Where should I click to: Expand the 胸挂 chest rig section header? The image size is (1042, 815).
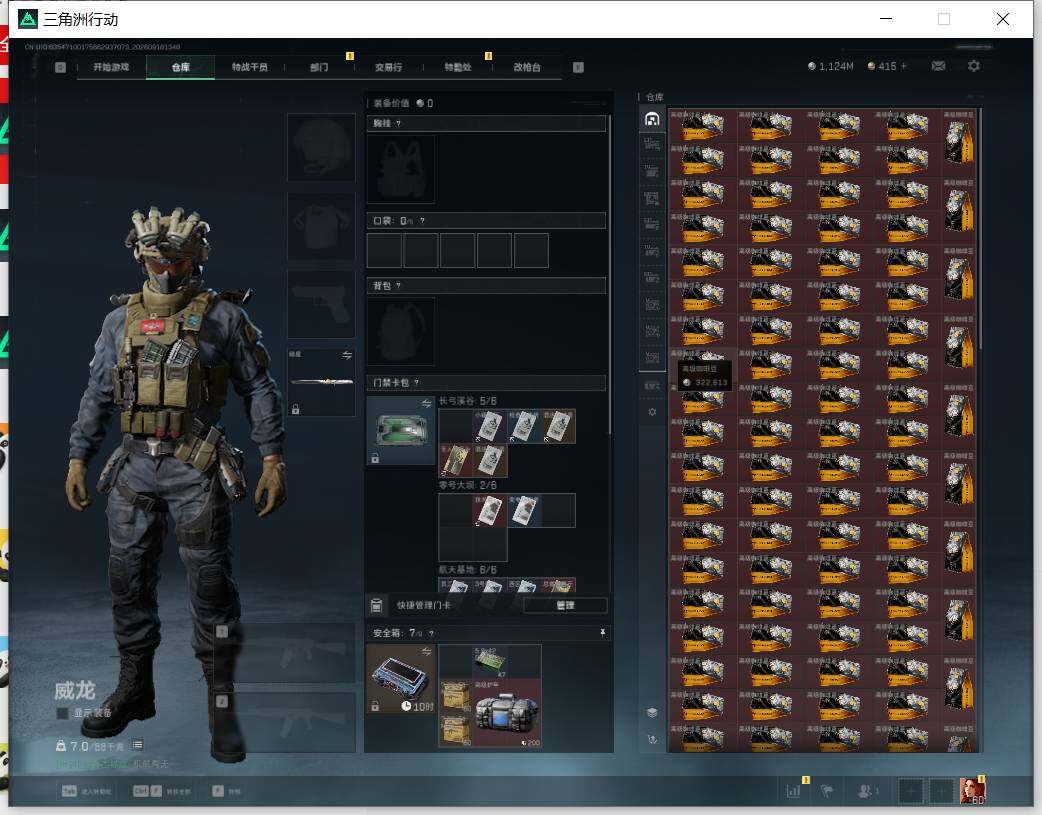[486, 123]
